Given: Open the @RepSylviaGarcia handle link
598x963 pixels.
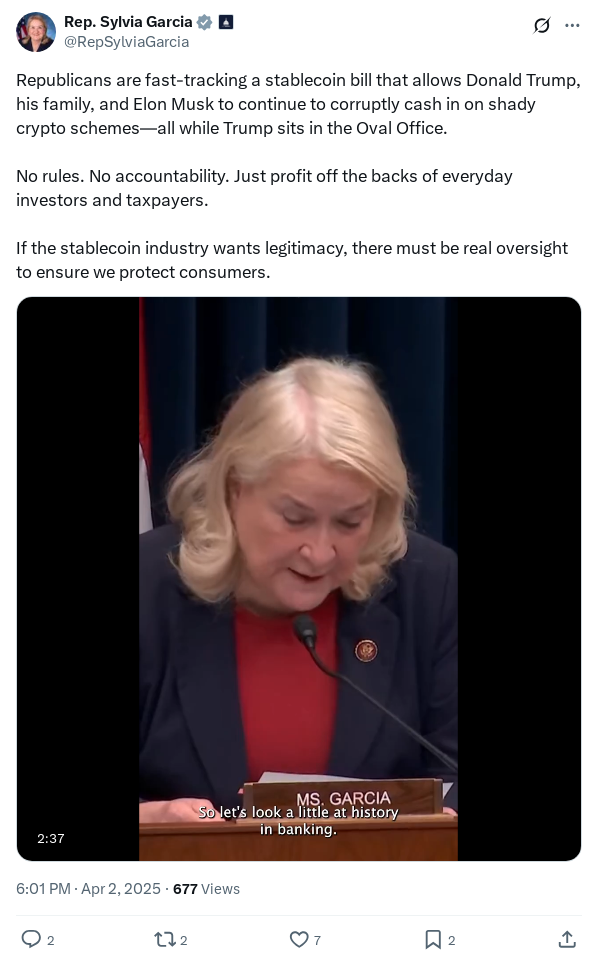Looking at the screenshot, I should tap(126, 42).
